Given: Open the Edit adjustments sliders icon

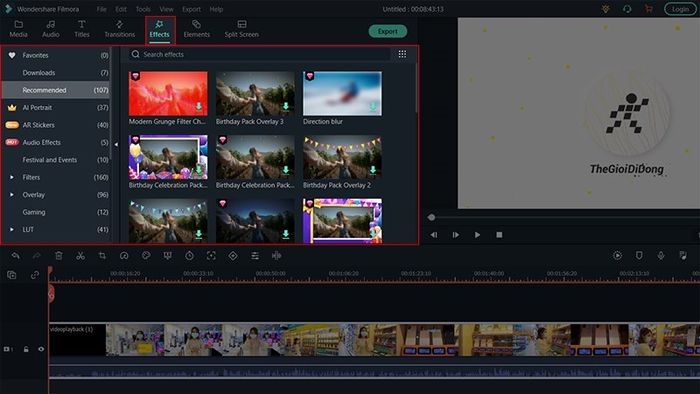Looking at the screenshot, I should coord(255,256).
